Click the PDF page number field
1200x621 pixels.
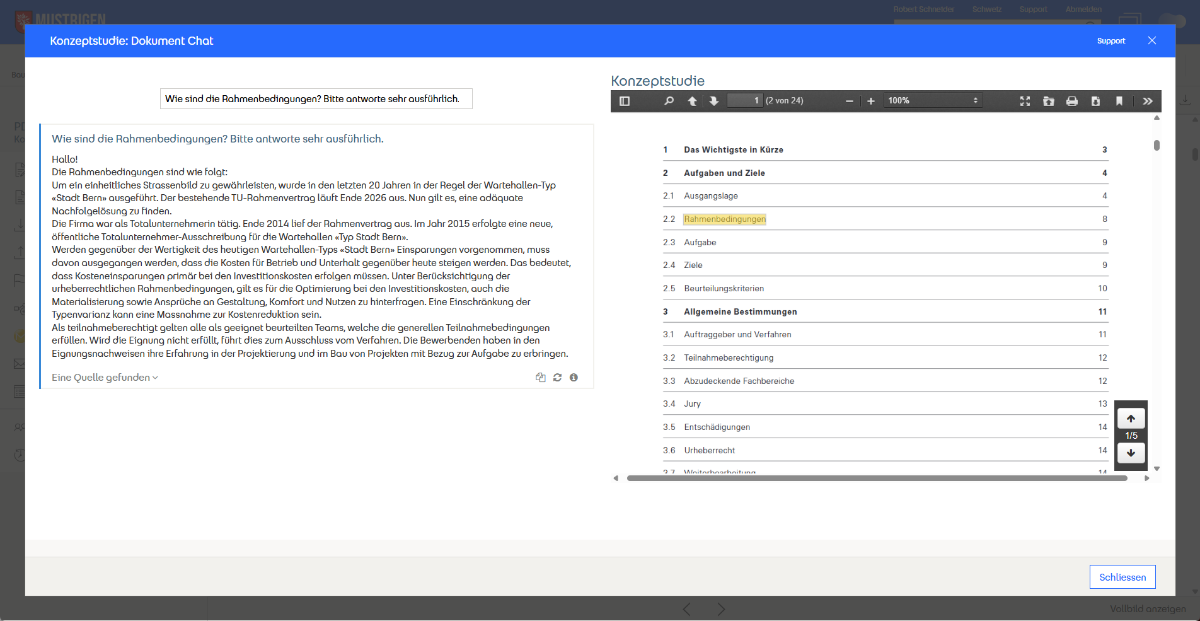pos(745,101)
